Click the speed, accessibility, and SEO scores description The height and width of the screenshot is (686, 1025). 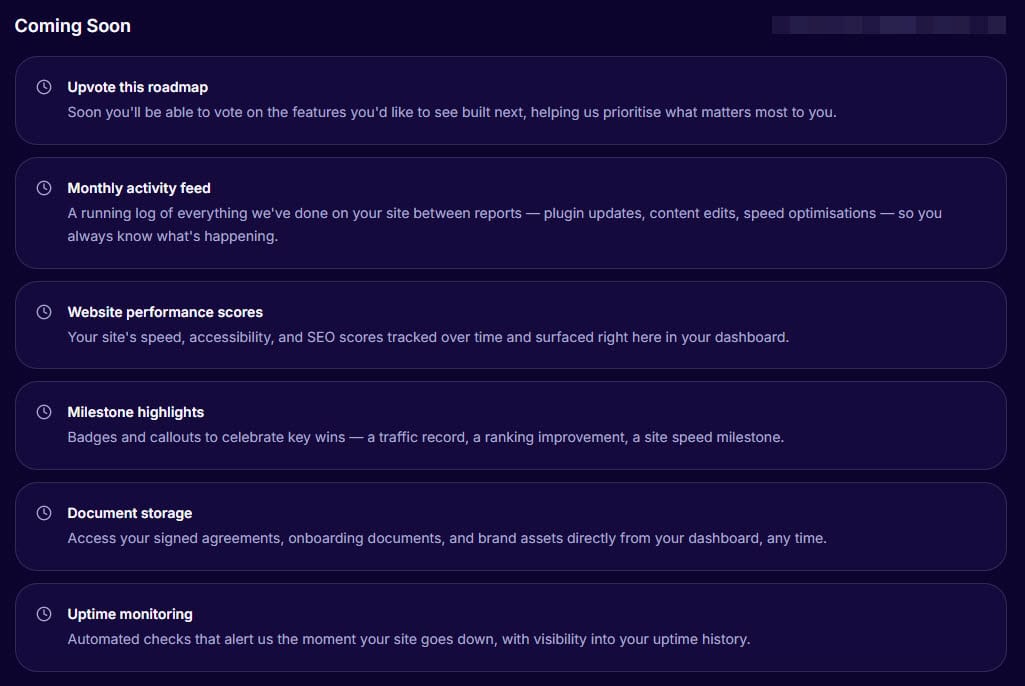click(x=428, y=337)
